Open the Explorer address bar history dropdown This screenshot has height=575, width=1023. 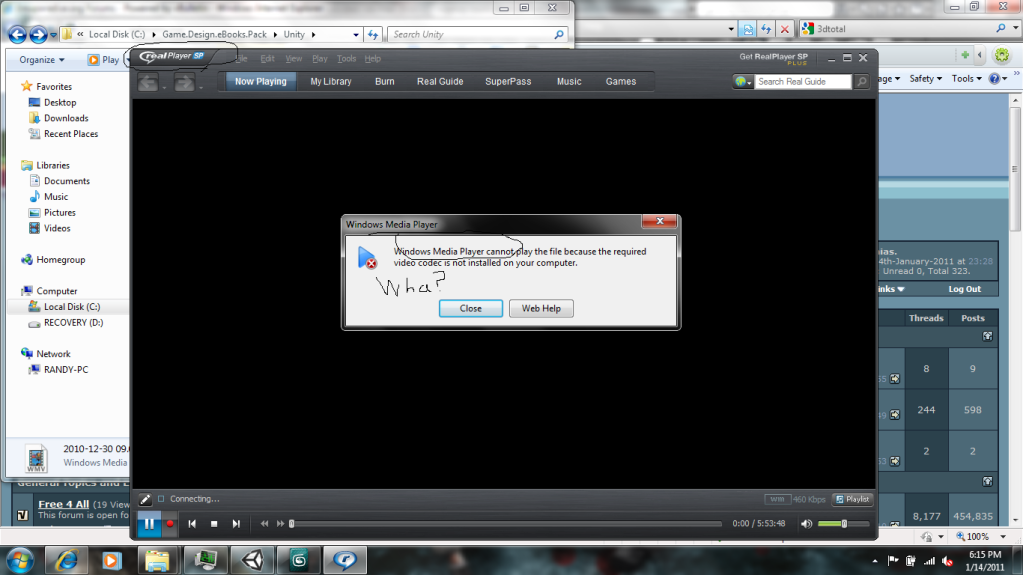356,34
